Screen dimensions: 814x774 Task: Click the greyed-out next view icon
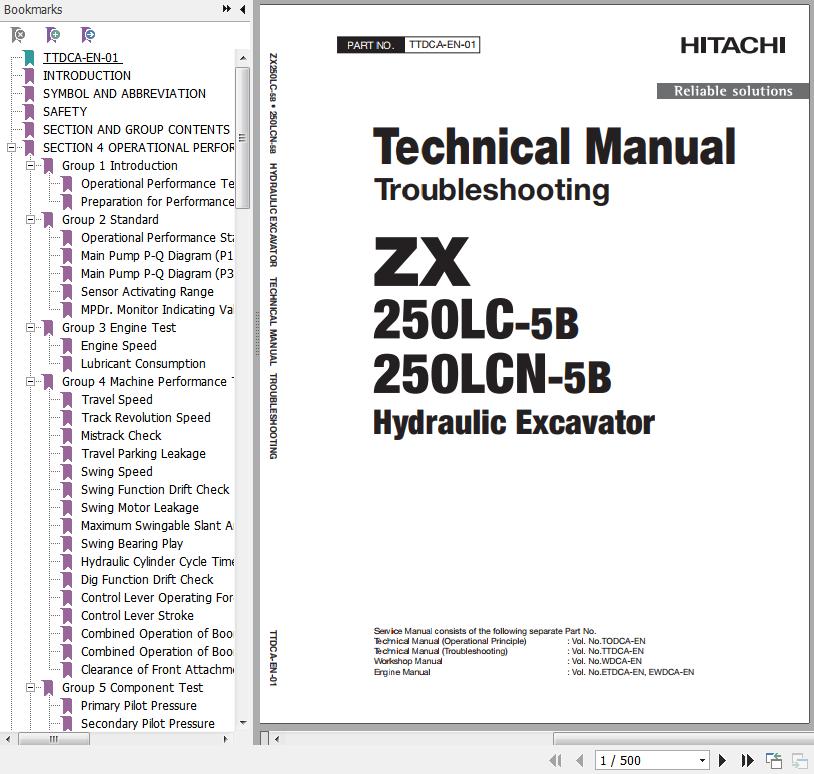pyautogui.click(x=799, y=761)
